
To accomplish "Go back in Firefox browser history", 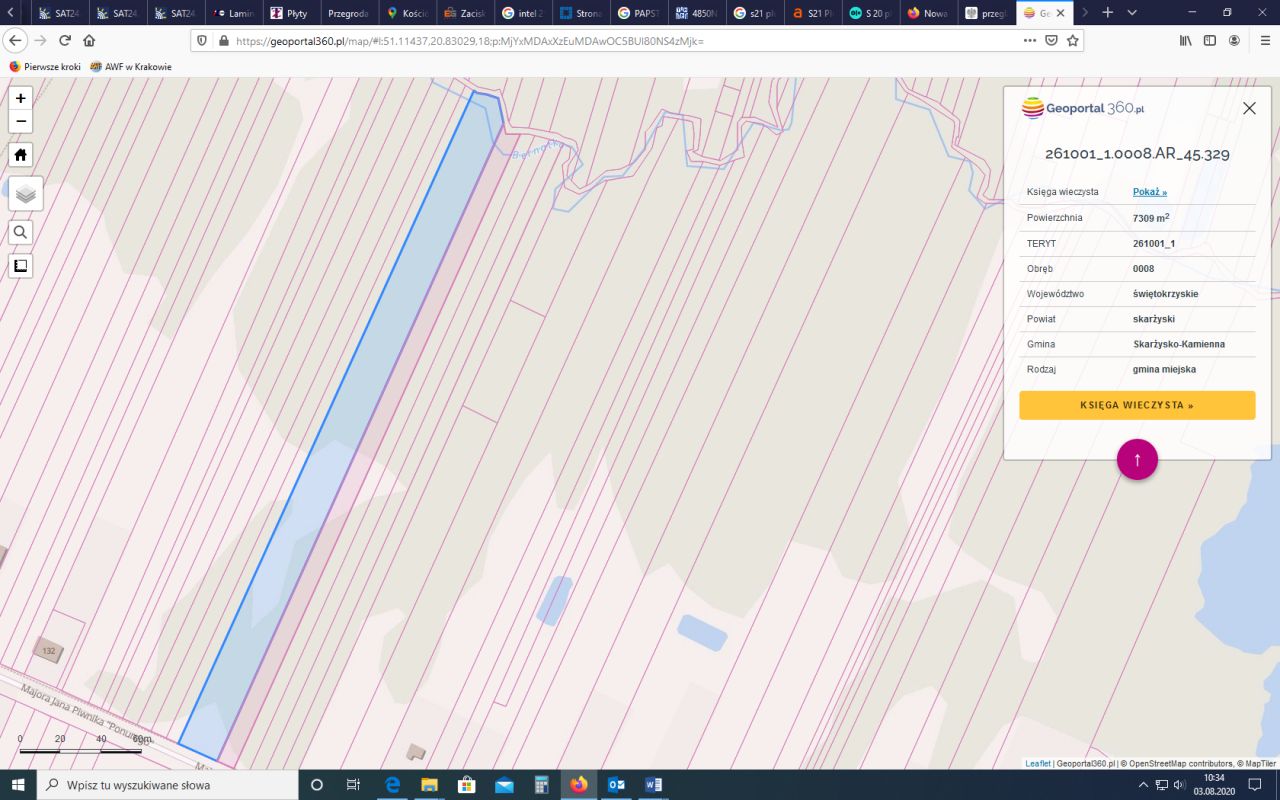I will [15, 41].
